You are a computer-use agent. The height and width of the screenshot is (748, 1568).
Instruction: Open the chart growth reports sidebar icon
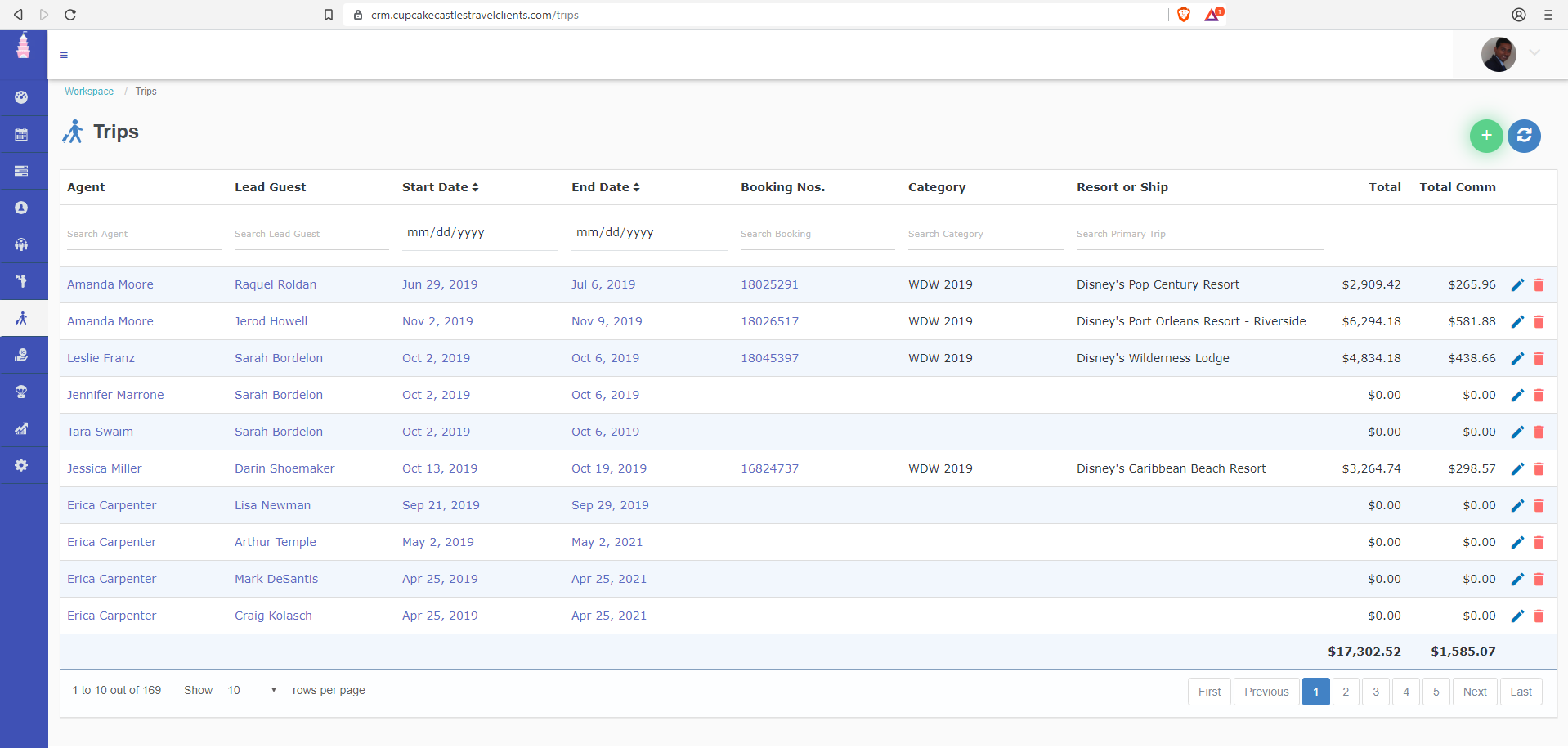(22, 428)
